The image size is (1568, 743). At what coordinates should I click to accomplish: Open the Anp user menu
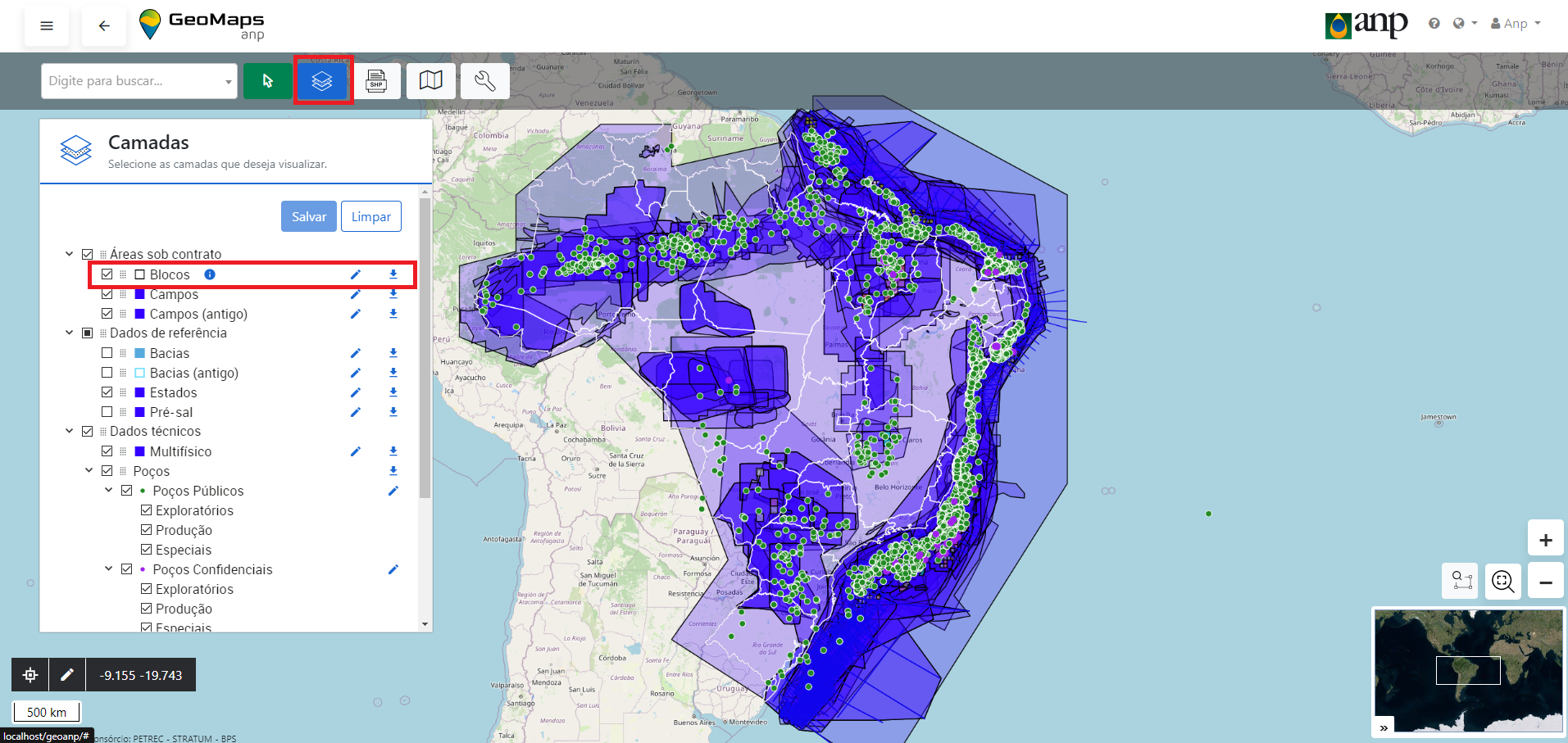pyautogui.click(x=1516, y=24)
